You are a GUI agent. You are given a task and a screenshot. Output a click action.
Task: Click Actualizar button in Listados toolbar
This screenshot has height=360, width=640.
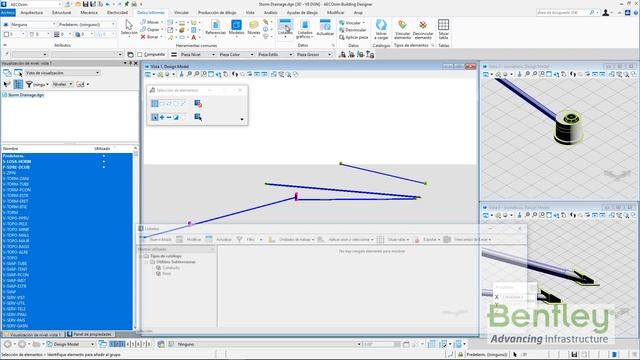(x=219, y=239)
